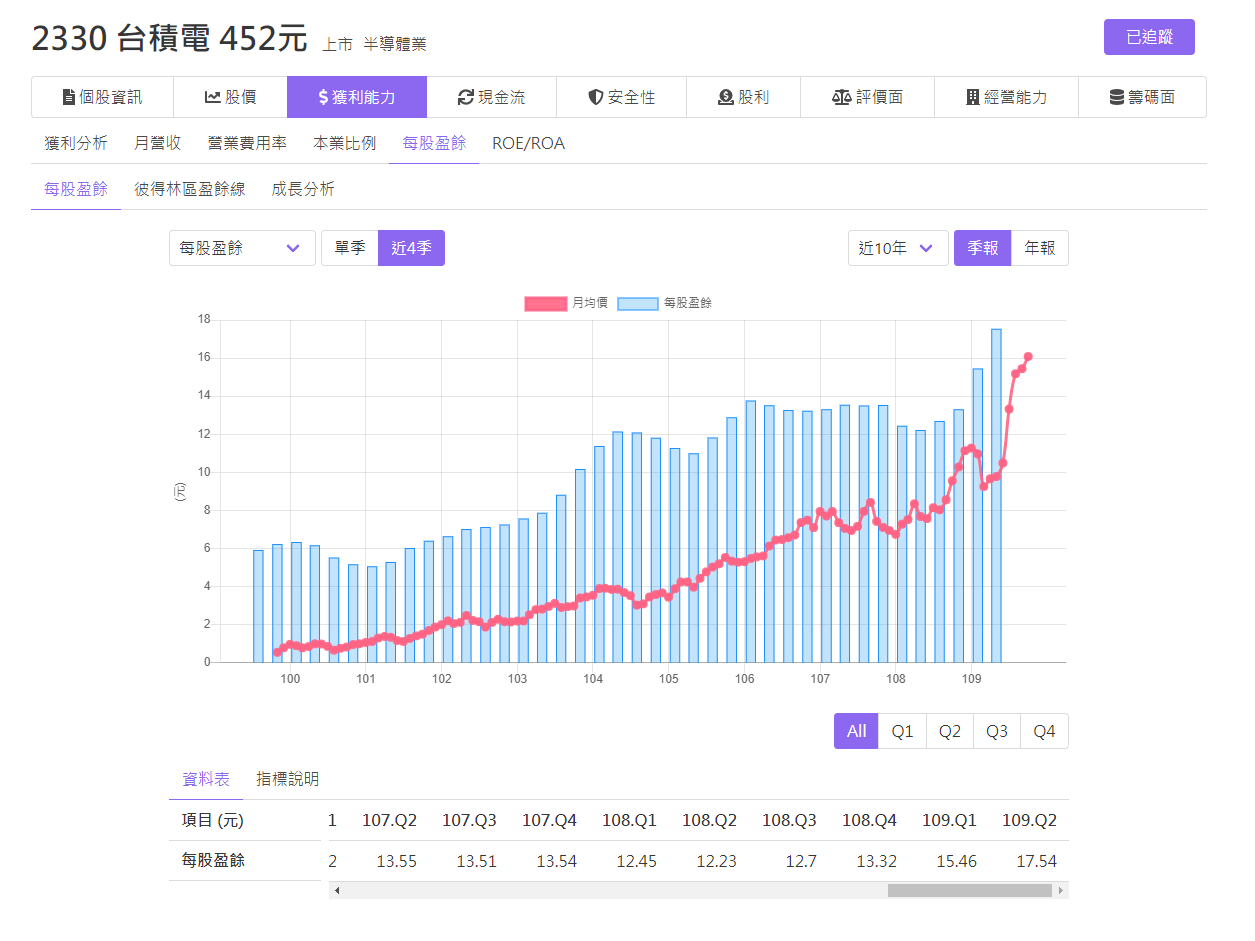
Task: Expand the 每股盈餘 metric dropdown
Action: tap(242, 248)
